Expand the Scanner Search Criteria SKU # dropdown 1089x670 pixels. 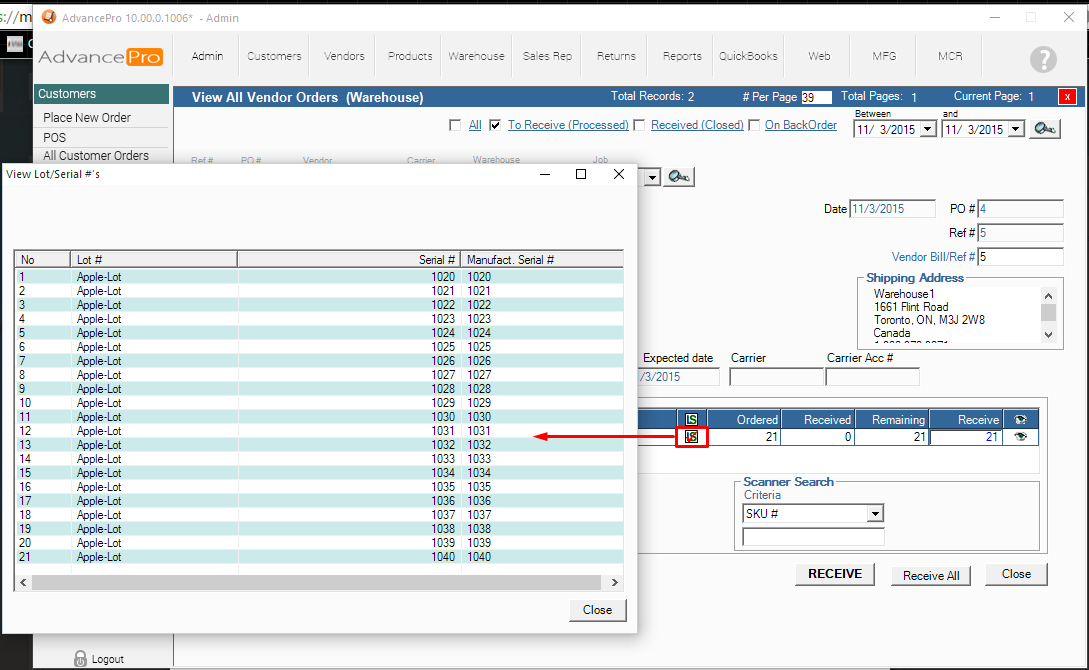875,514
